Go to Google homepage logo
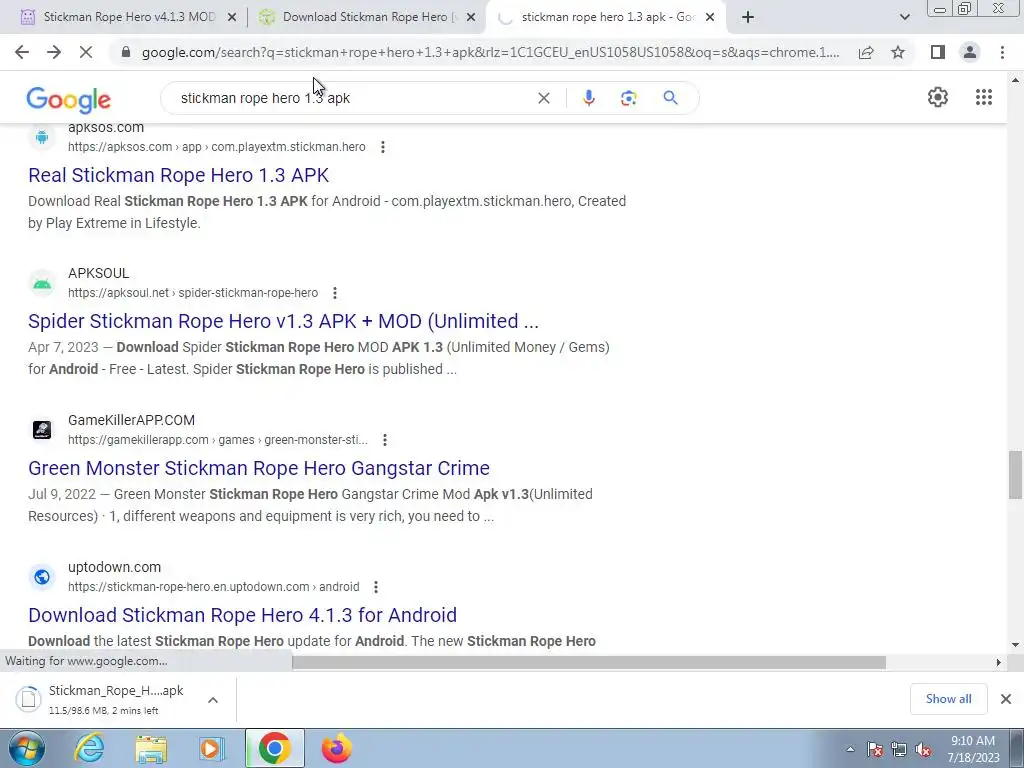 69,100
